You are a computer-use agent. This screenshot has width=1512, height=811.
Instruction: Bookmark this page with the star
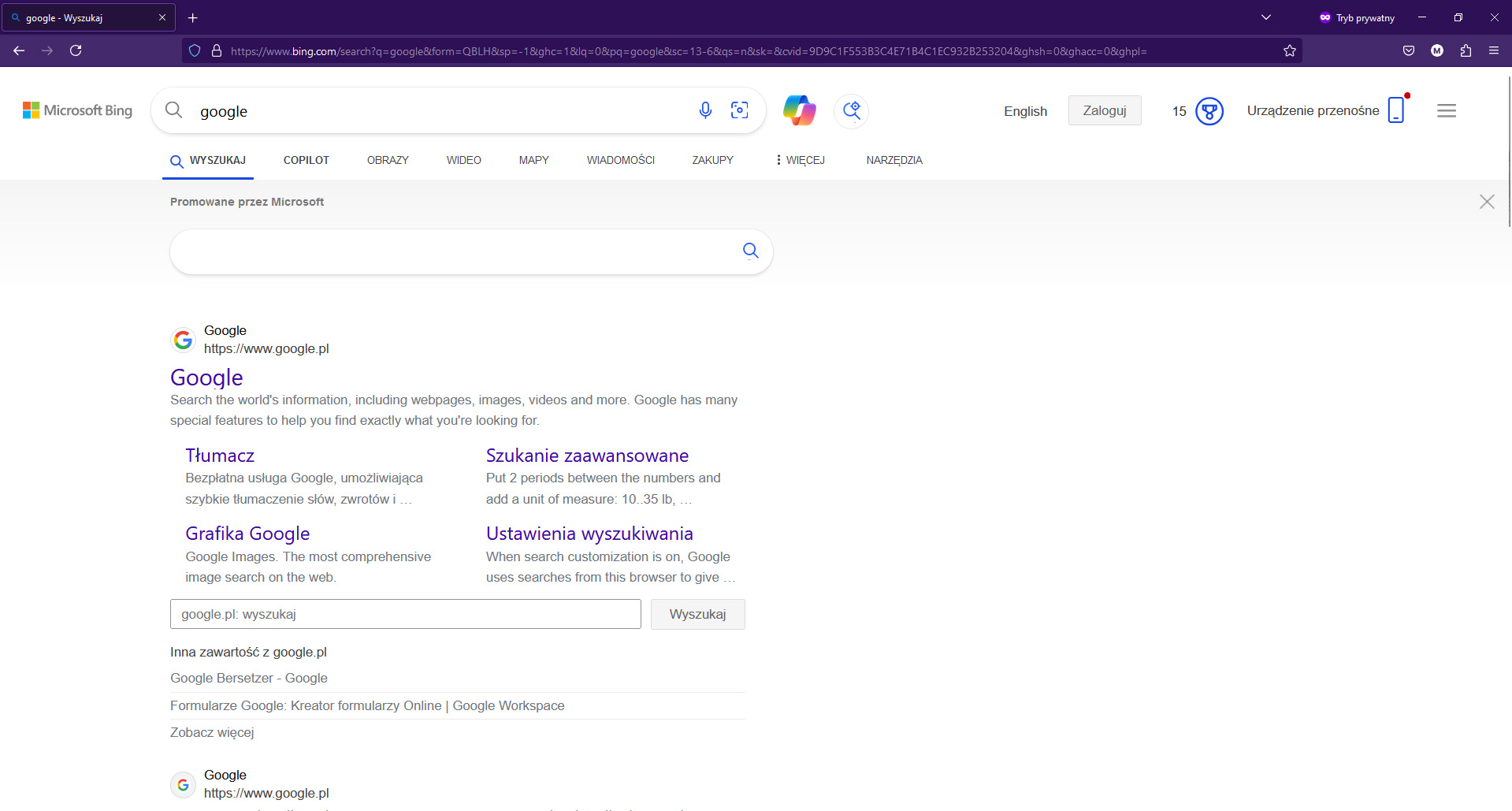(1290, 50)
